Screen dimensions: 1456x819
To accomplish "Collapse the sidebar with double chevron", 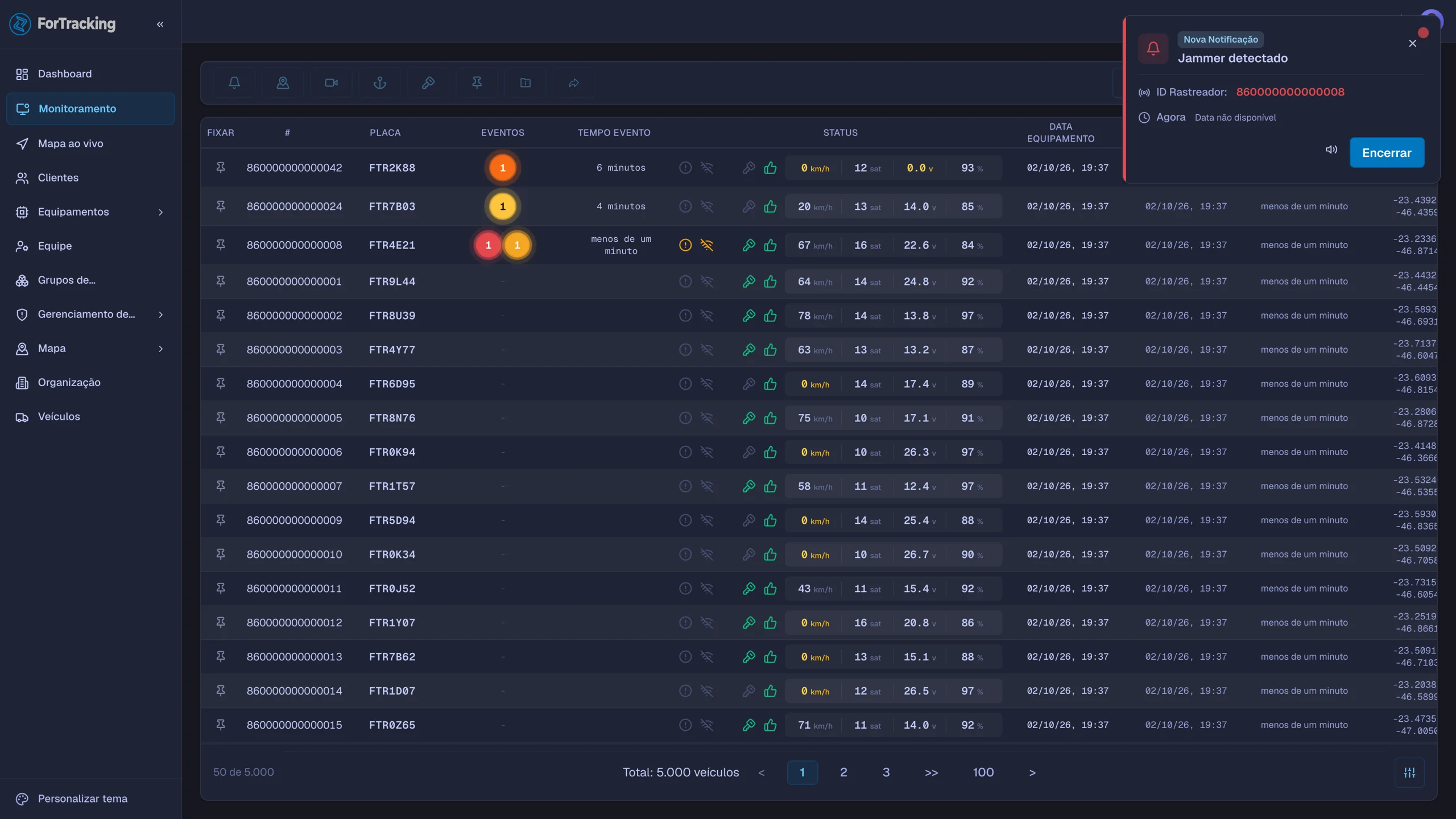I will [160, 24].
